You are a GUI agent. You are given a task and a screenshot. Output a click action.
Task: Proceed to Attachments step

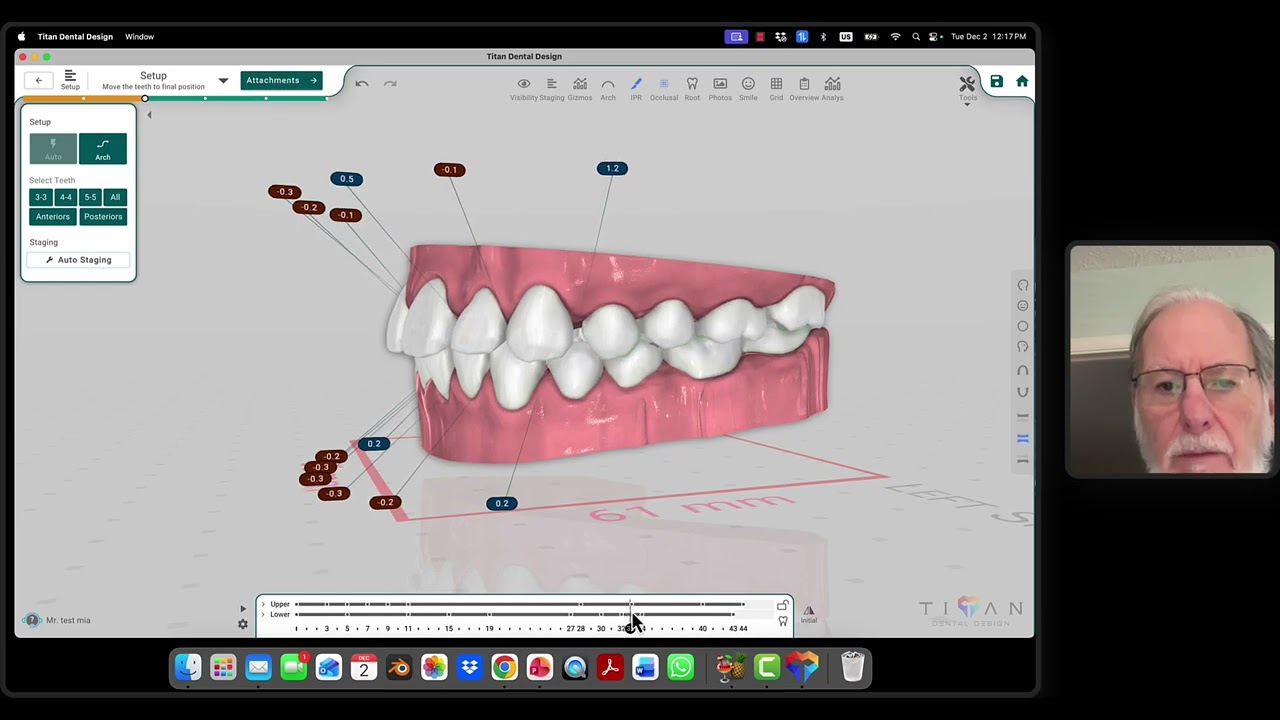(281, 80)
